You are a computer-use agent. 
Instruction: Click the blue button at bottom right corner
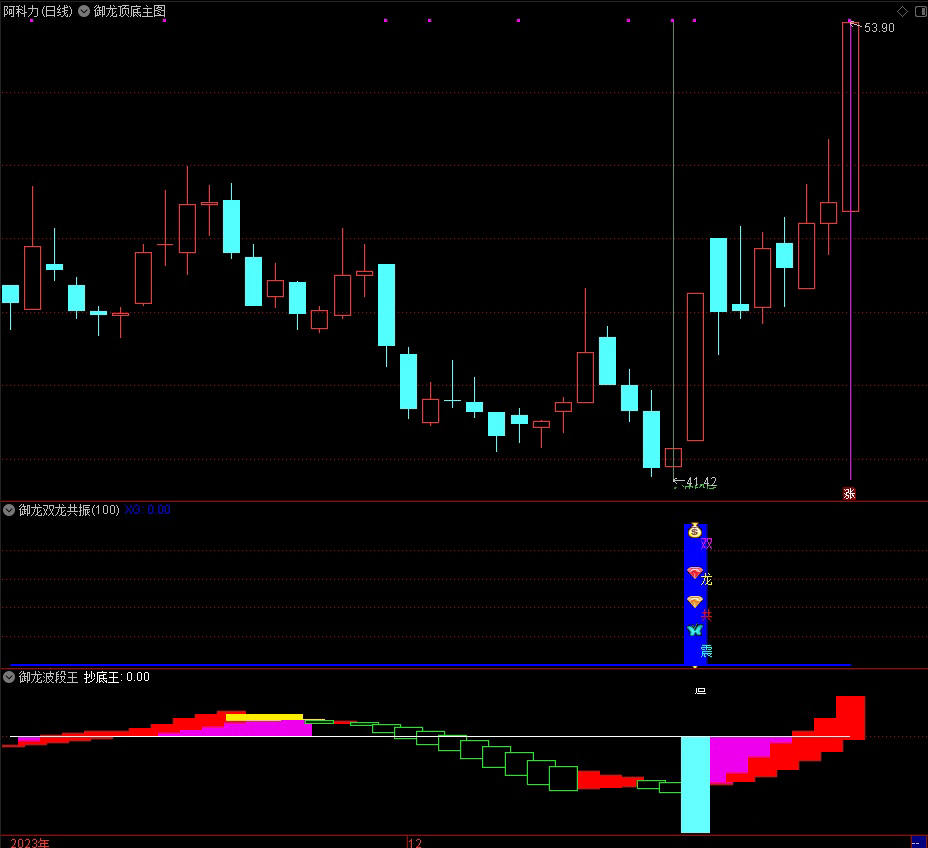(917, 842)
